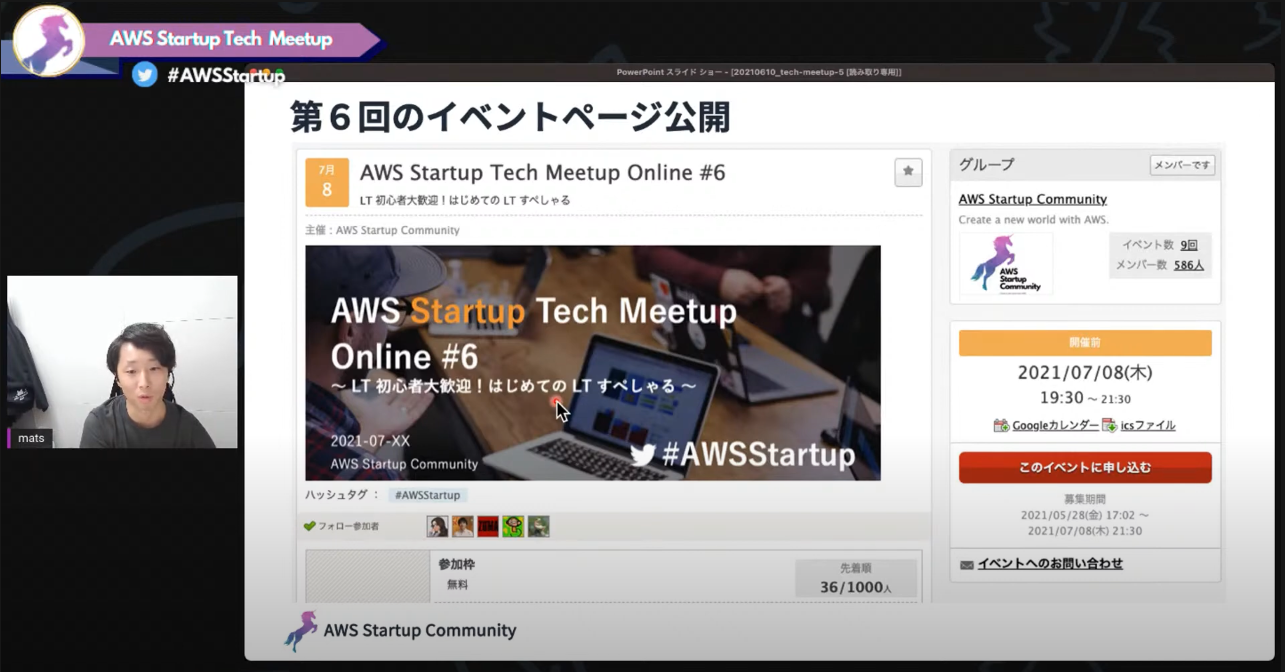
Task: Click the ics file icon
Action: coord(1109,425)
